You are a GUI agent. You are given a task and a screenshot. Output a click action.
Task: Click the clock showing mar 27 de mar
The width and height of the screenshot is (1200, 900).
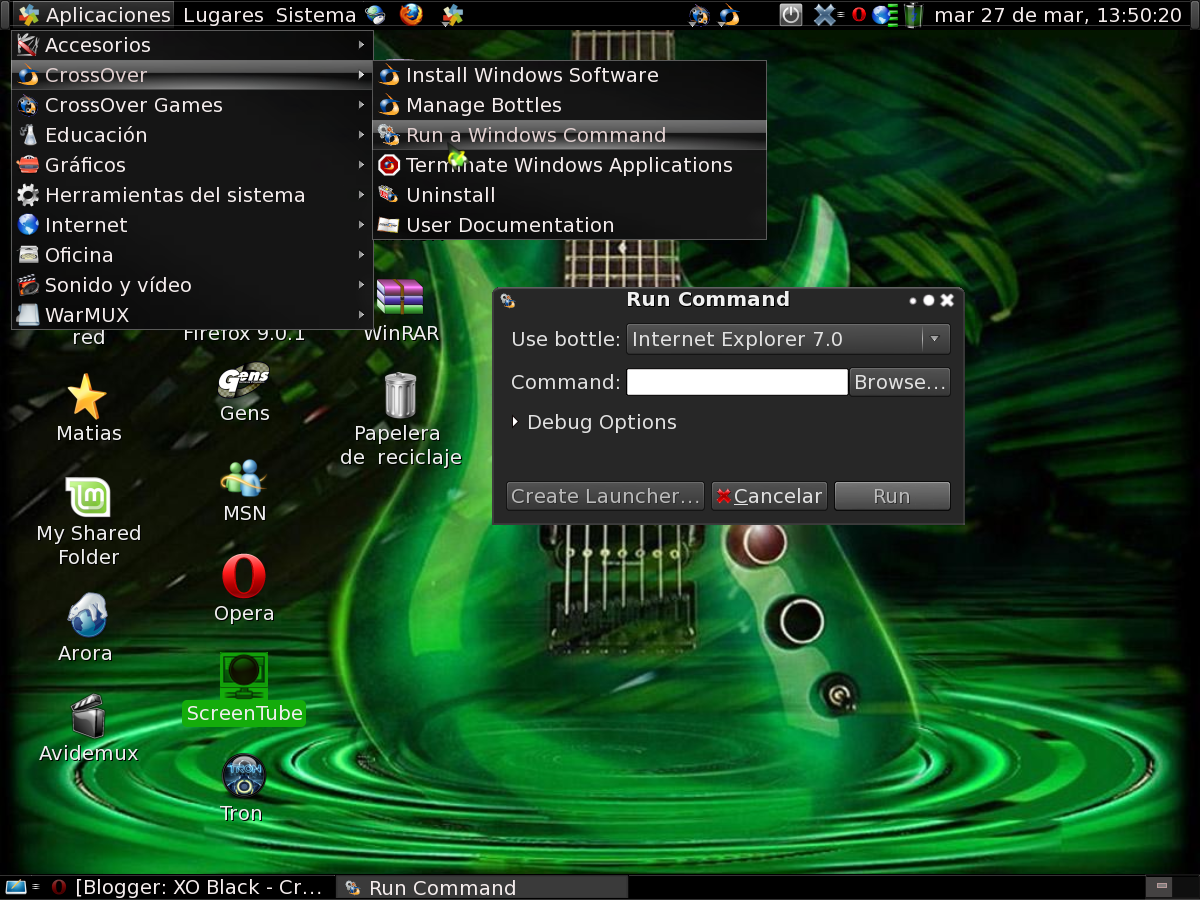click(x=1058, y=15)
